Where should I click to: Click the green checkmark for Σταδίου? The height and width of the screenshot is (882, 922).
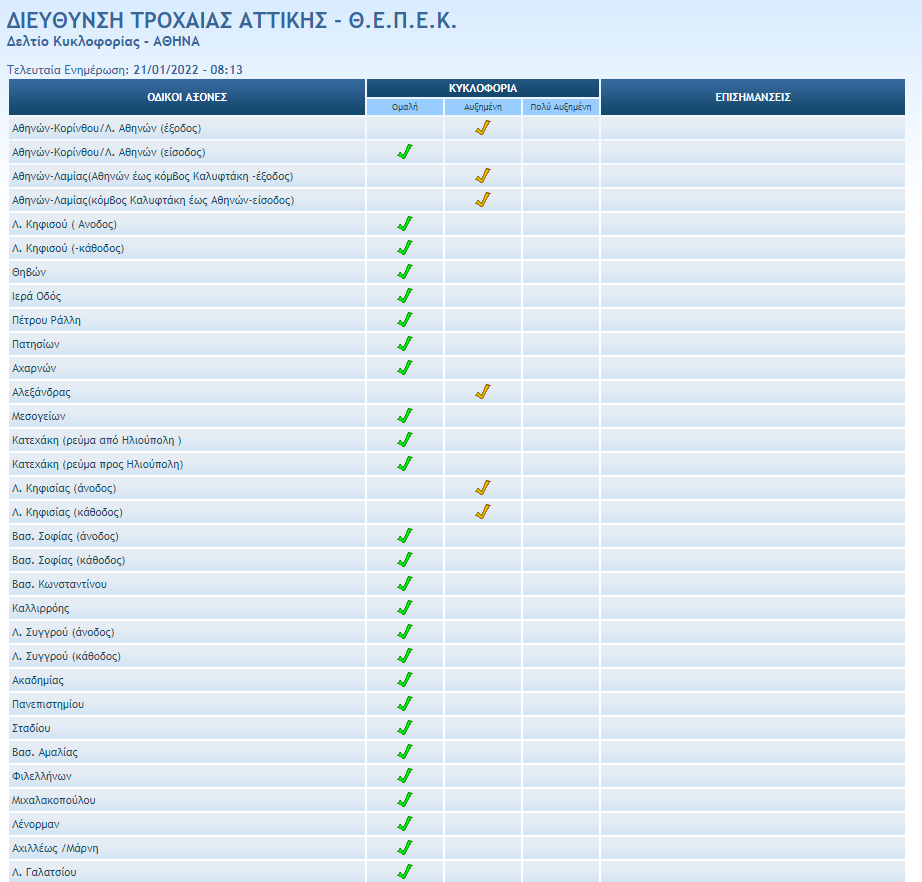pyautogui.click(x=405, y=728)
